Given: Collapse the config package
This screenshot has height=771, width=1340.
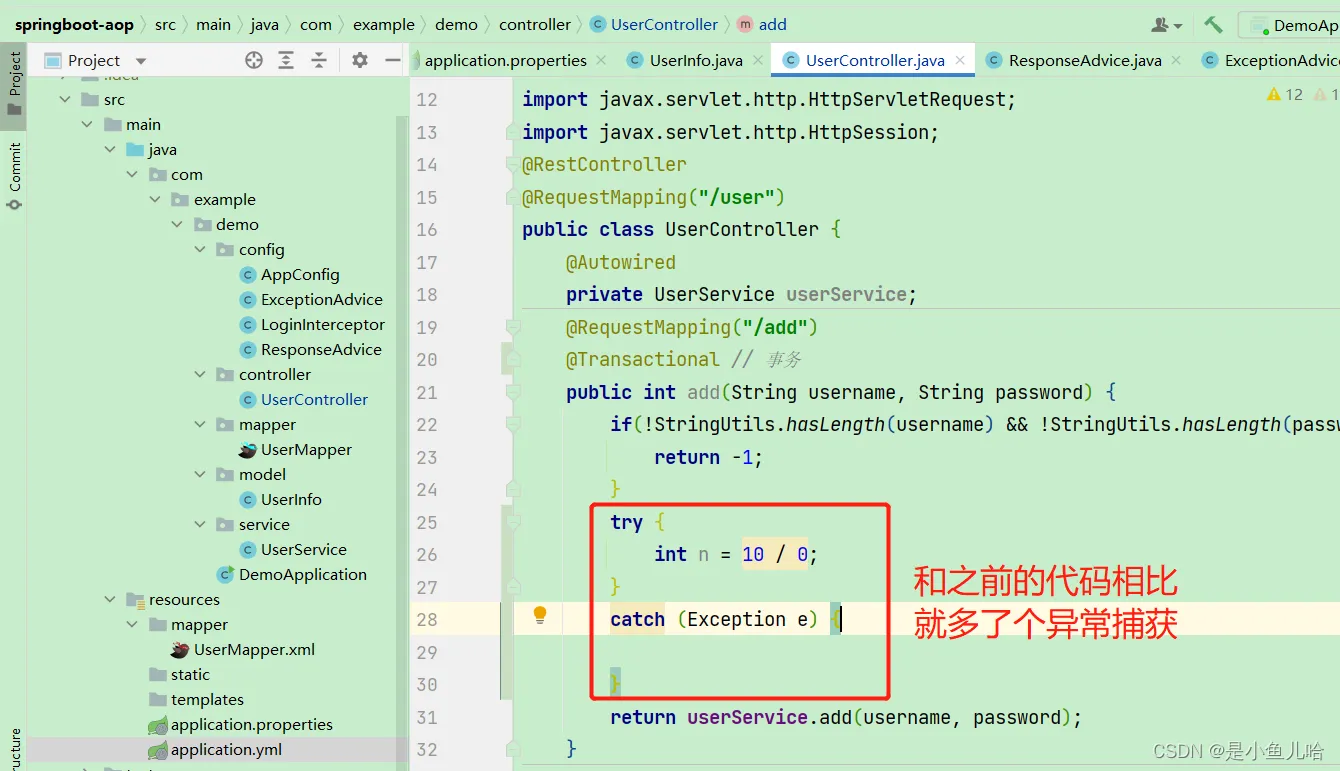Looking at the screenshot, I should point(200,250).
